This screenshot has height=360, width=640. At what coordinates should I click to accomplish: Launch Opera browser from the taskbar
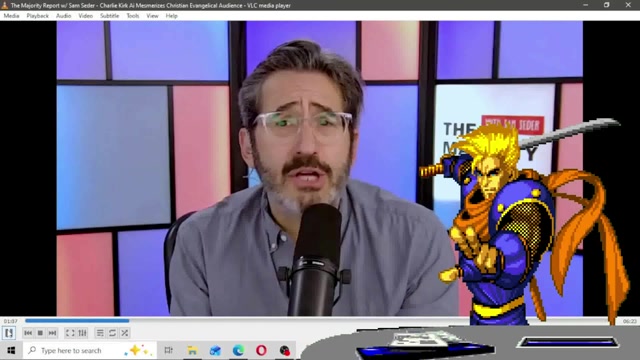261,350
